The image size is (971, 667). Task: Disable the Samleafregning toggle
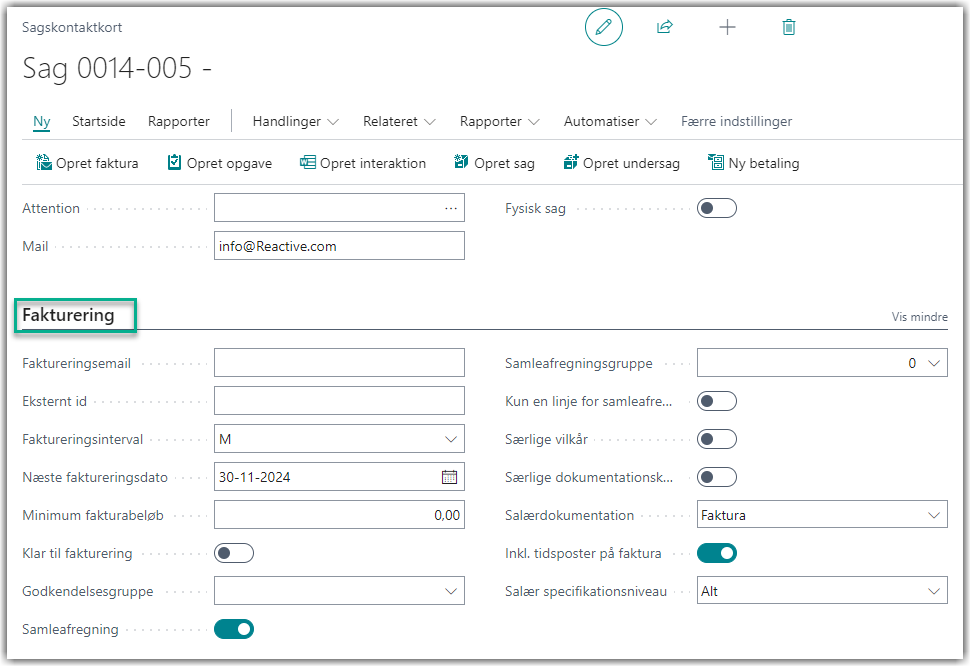pyautogui.click(x=234, y=629)
